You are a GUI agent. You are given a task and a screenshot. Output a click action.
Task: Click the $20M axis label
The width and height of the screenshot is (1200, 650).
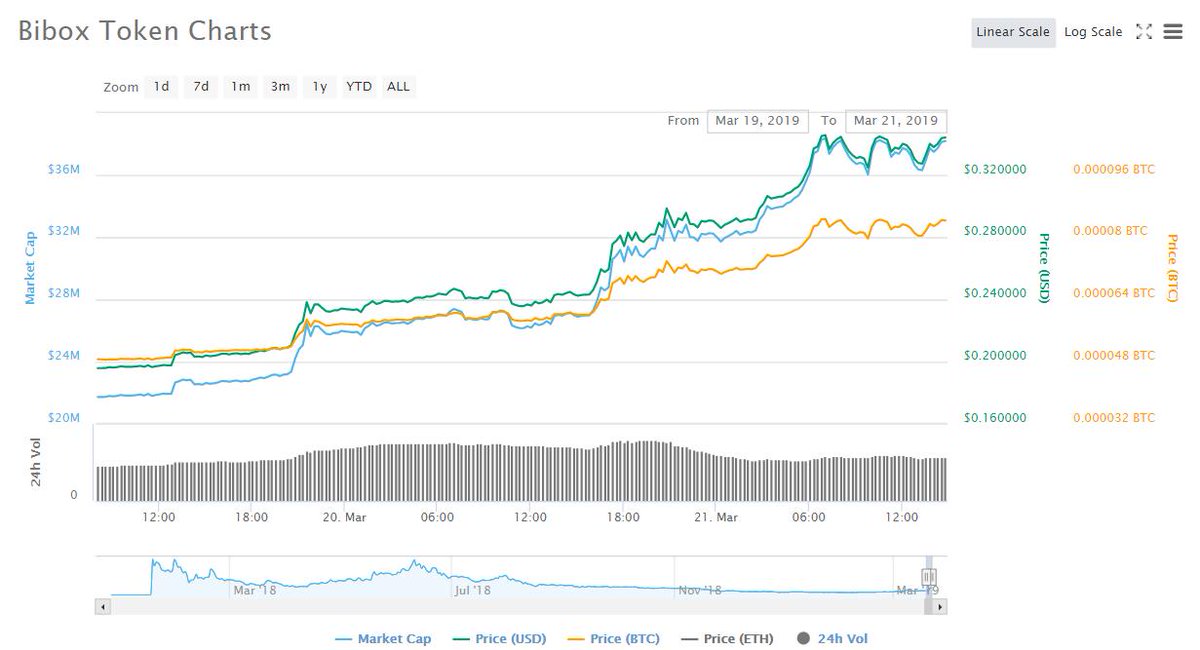63,418
